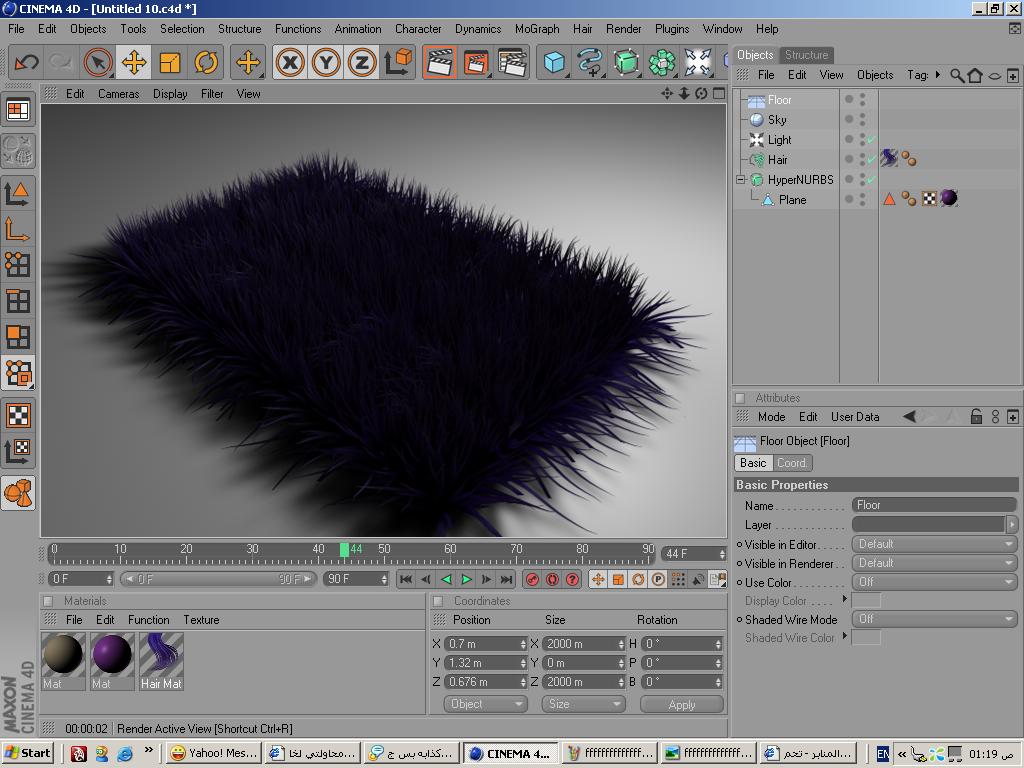Click the Shaded Wire Color swatch
This screenshot has width=1024, height=768.
866,637
